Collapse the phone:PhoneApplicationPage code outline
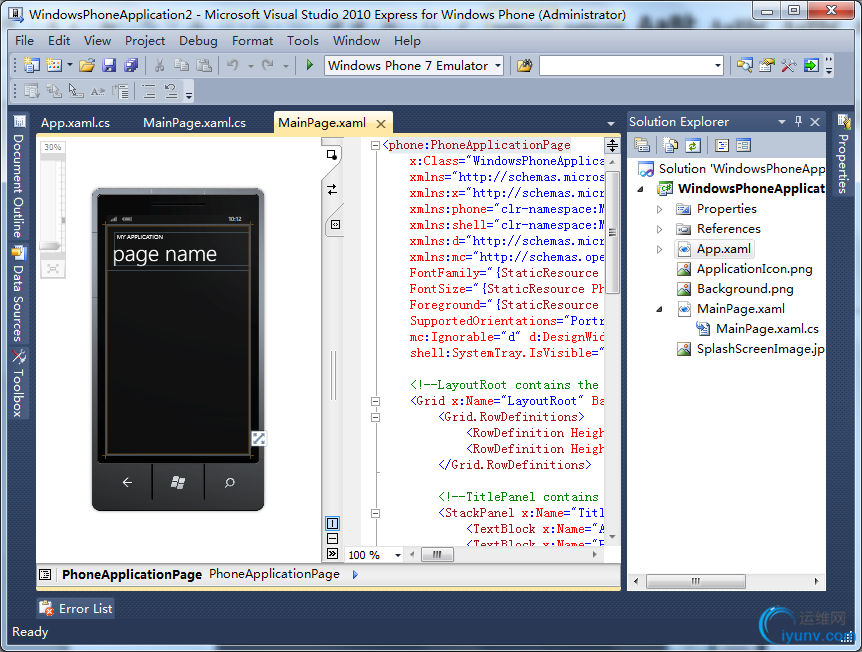The height and width of the screenshot is (652, 862). coord(375,146)
